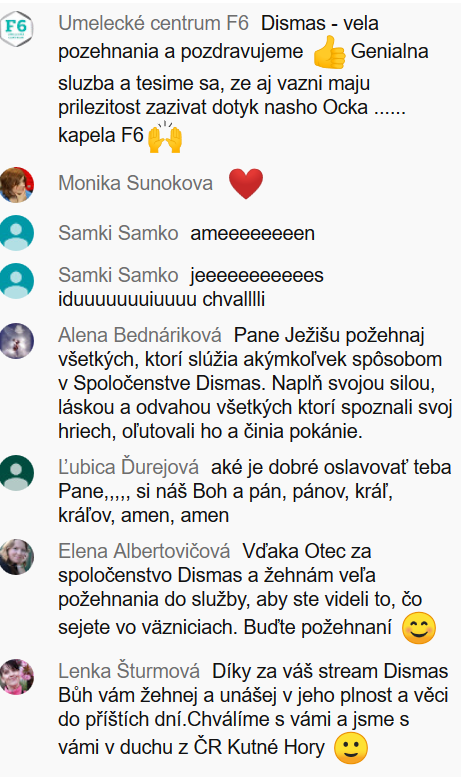Viewport: 461px width, 777px height.
Task: Open Umelecké centrum F6 channel name
Action: pyautogui.click(x=154, y=23)
